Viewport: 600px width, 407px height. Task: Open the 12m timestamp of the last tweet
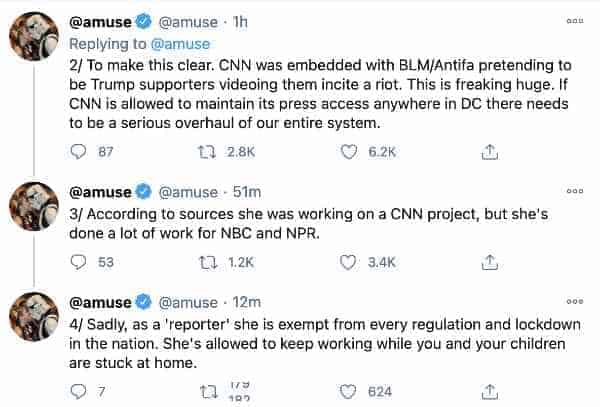tap(246, 302)
